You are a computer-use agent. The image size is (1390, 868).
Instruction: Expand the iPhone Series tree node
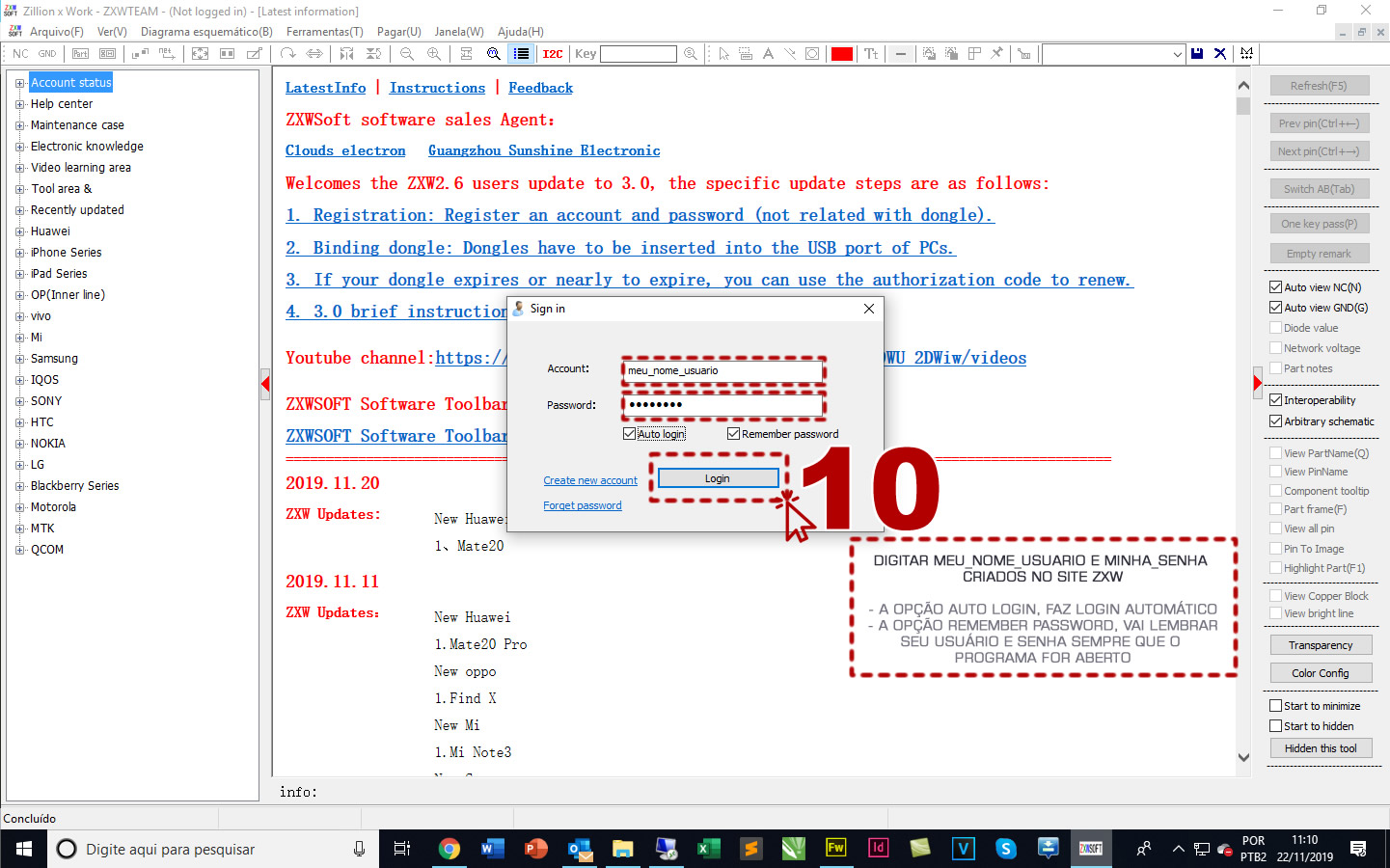point(19,253)
